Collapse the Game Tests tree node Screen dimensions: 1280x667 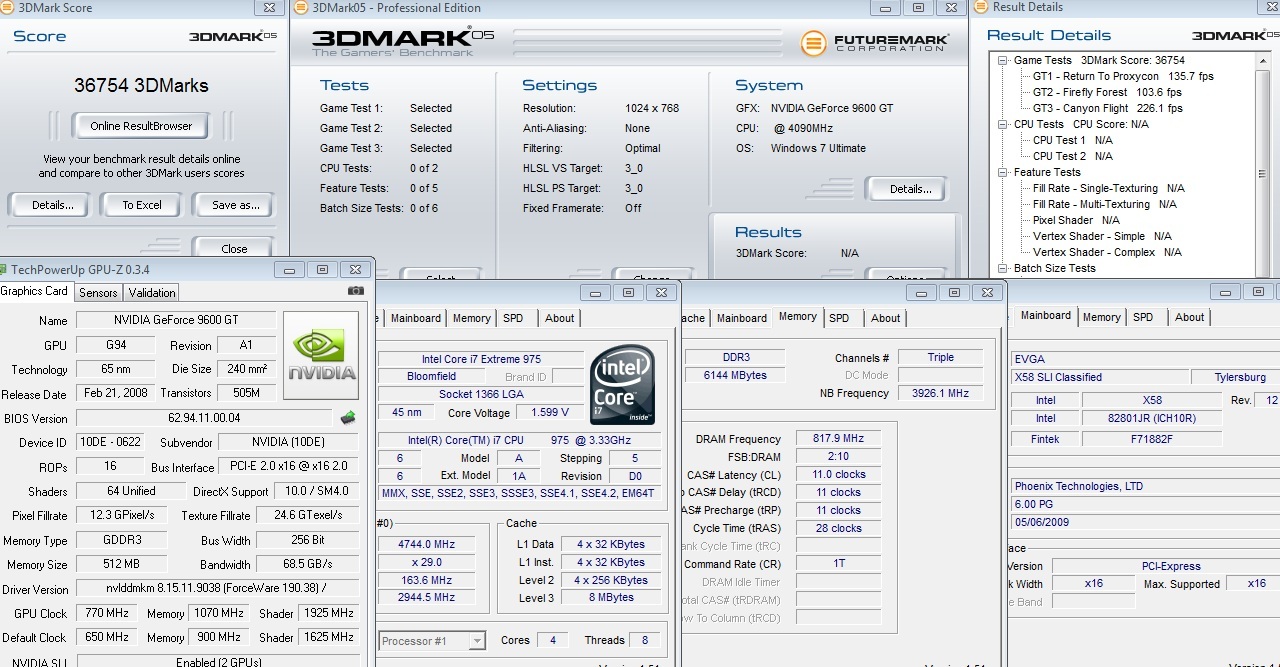pyautogui.click(x=1003, y=60)
